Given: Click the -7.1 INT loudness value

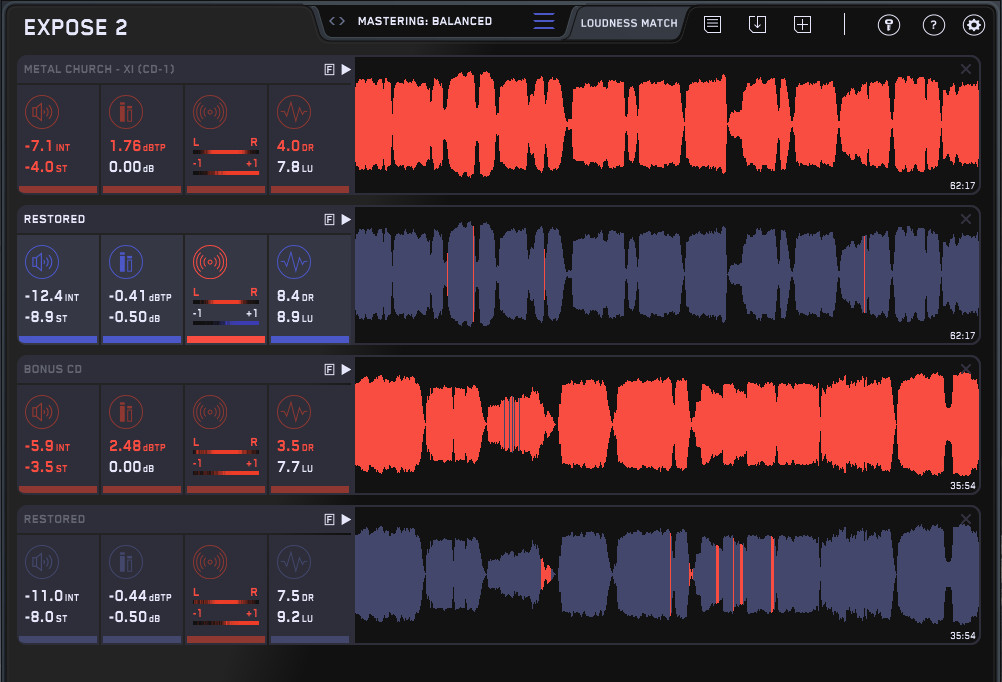Looking at the screenshot, I should click(47, 146).
